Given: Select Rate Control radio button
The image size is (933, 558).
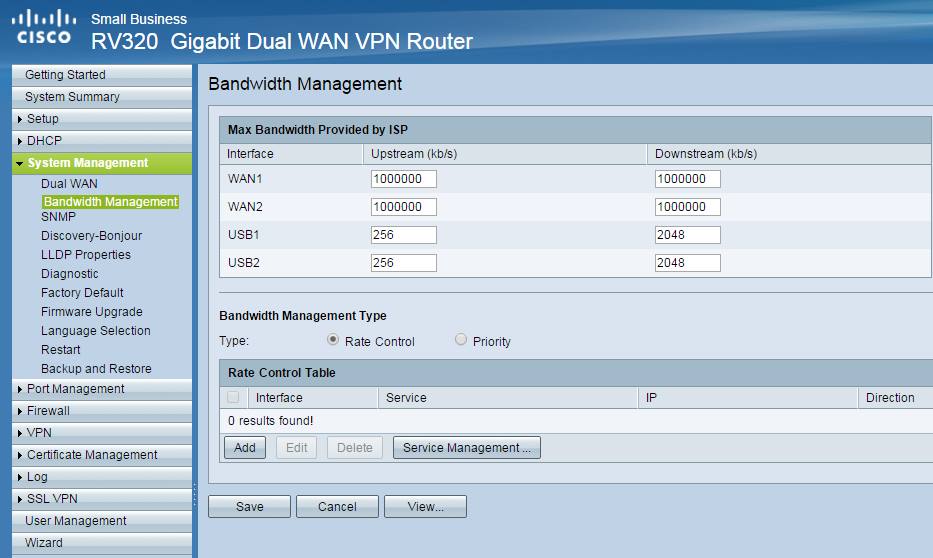Looking at the screenshot, I should (x=333, y=340).
